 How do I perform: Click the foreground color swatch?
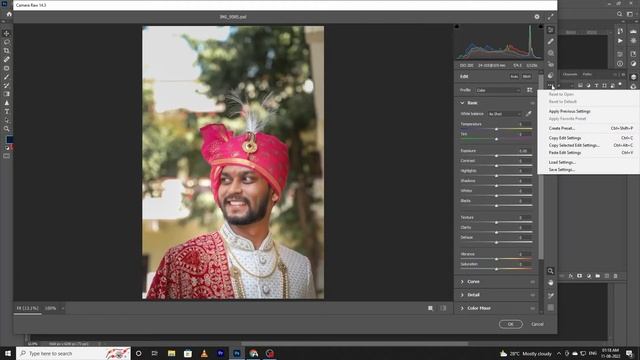[9, 140]
